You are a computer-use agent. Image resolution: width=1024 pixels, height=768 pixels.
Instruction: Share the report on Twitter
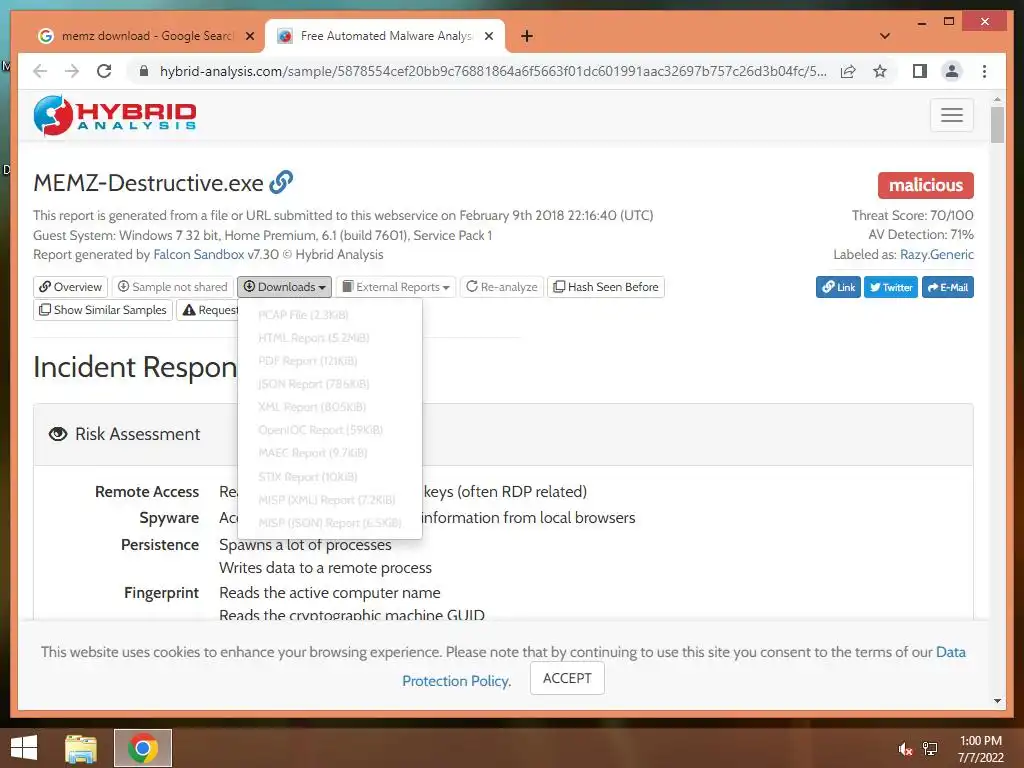(x=891, y=287)
